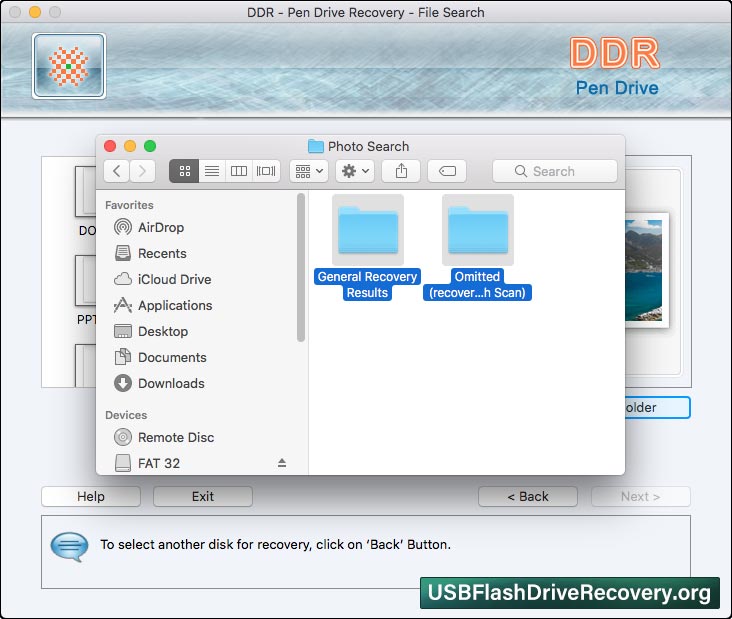This screenshot has width=732, height=619.
Task: Open Applications in the sidebar
Action: [x=175, y=305]
